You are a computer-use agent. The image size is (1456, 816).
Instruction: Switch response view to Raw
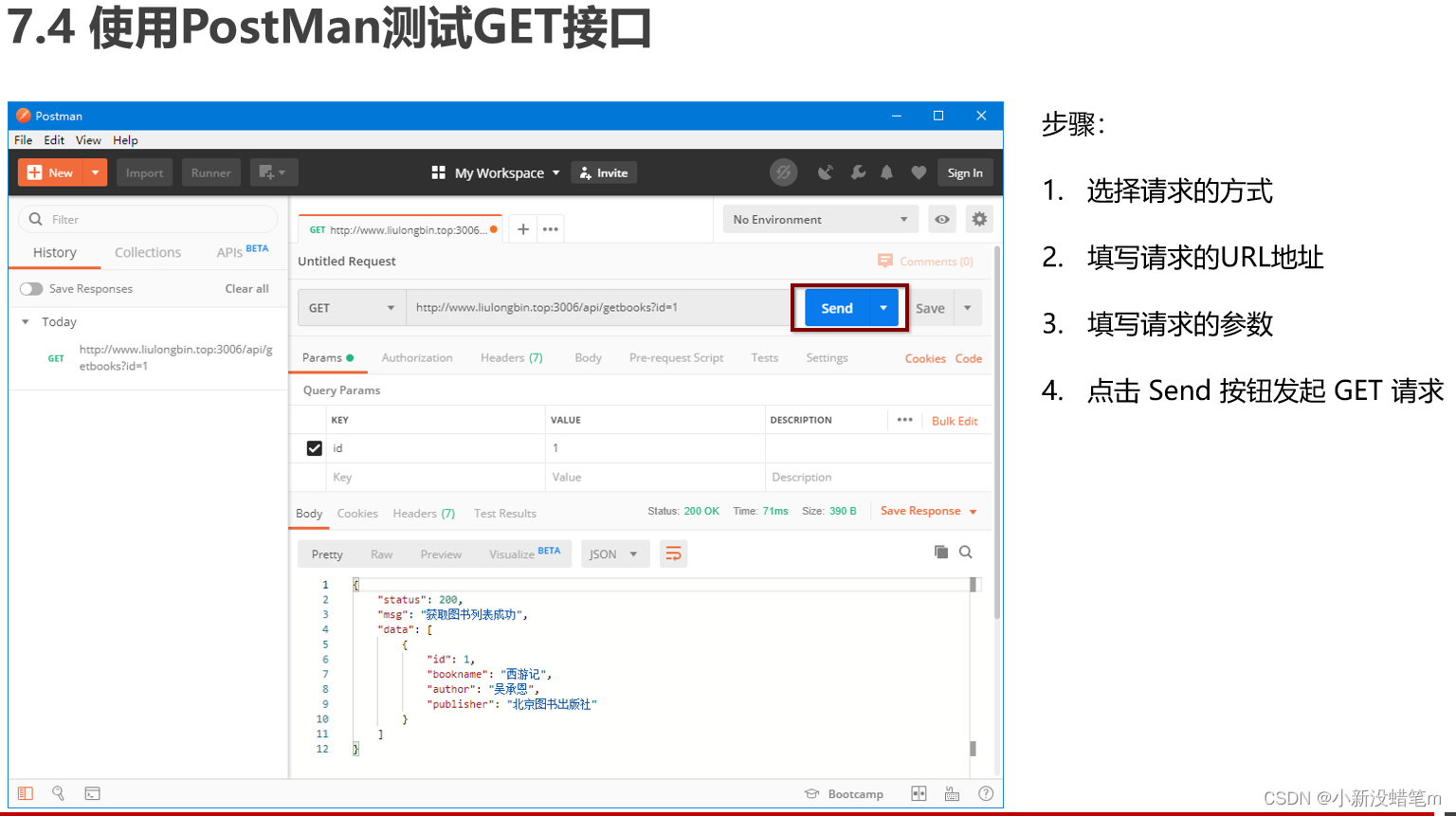coord(382,554)
